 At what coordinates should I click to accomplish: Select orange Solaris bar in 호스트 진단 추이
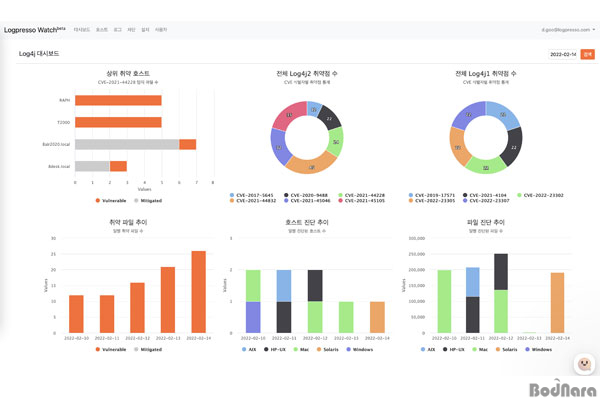pos(377,317)
